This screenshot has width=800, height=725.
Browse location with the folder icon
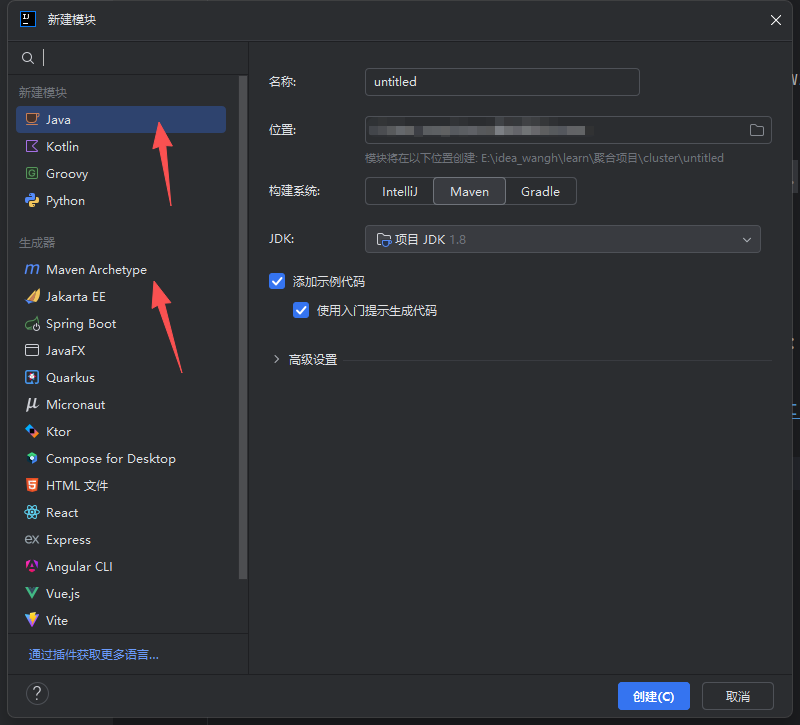click(757, 130)
